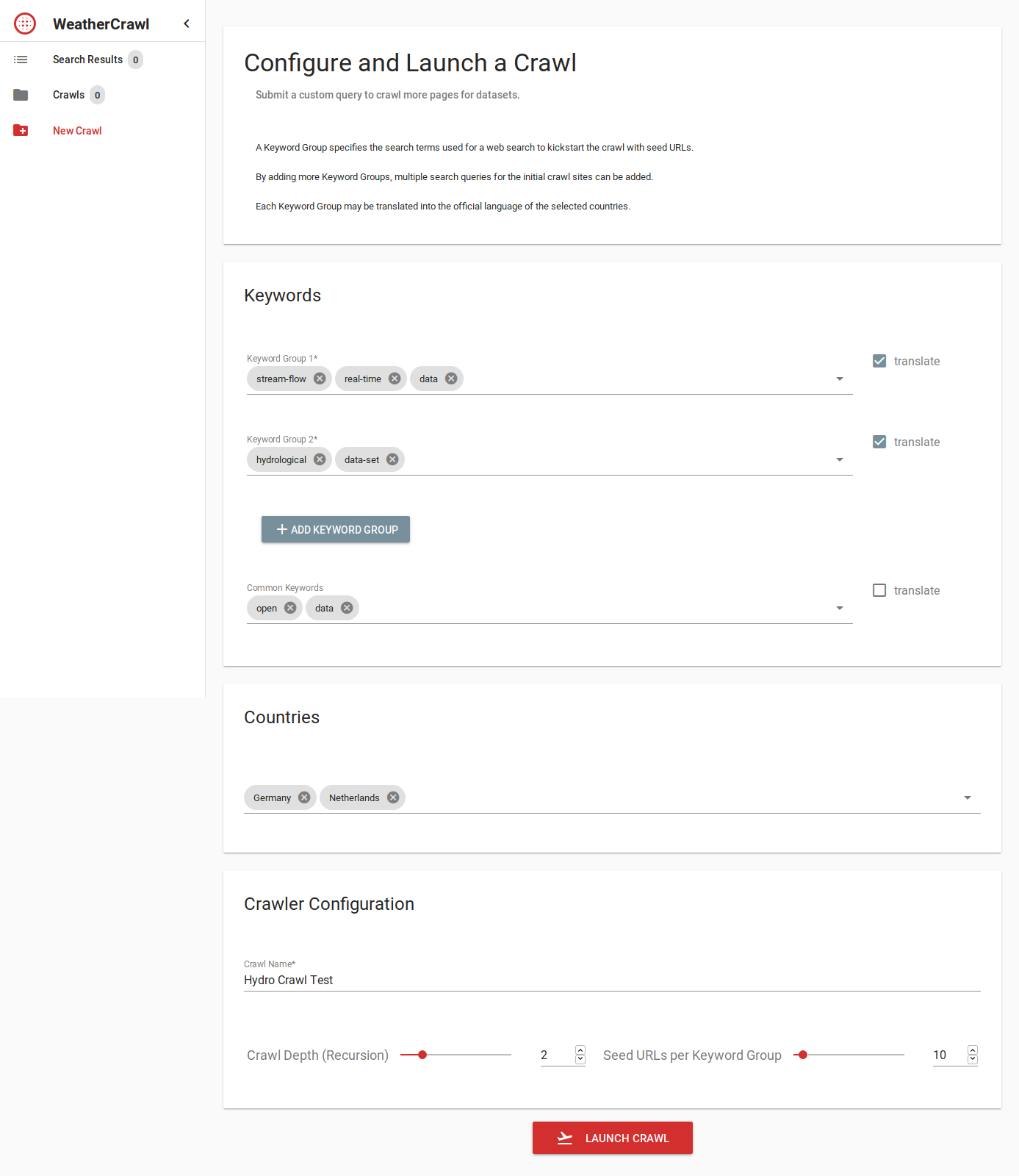Increment the Crawl Depth stepper
1019x1176 pixels.
[x=580, y=1050]
